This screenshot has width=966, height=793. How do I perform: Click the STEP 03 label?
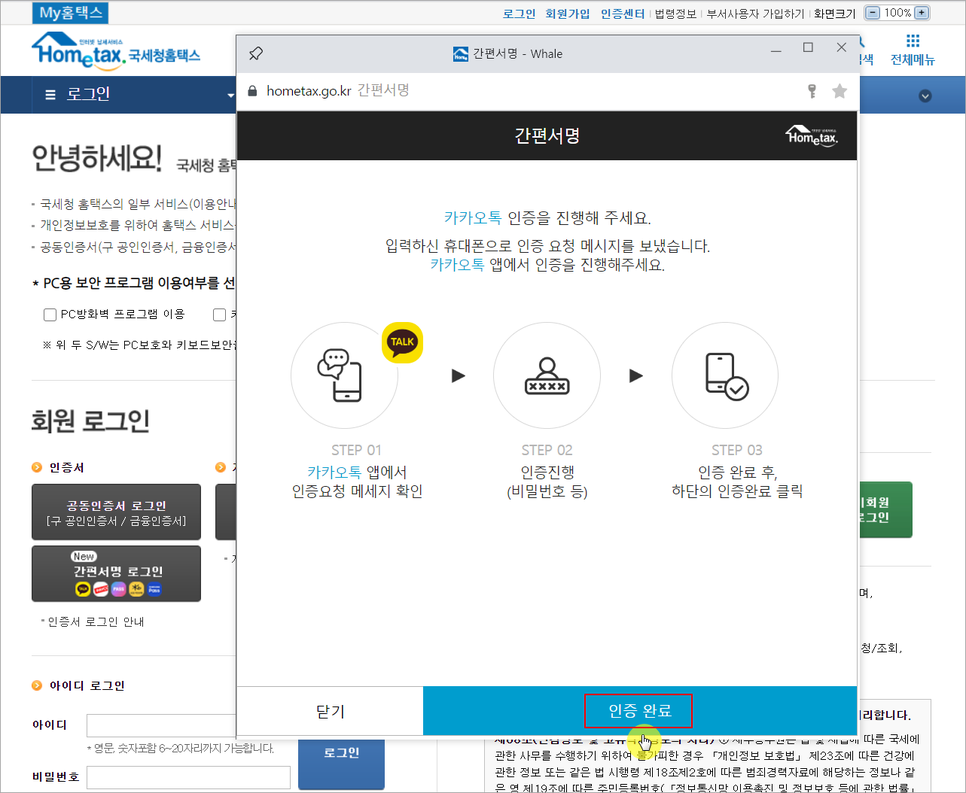click(x=737, y=450)
